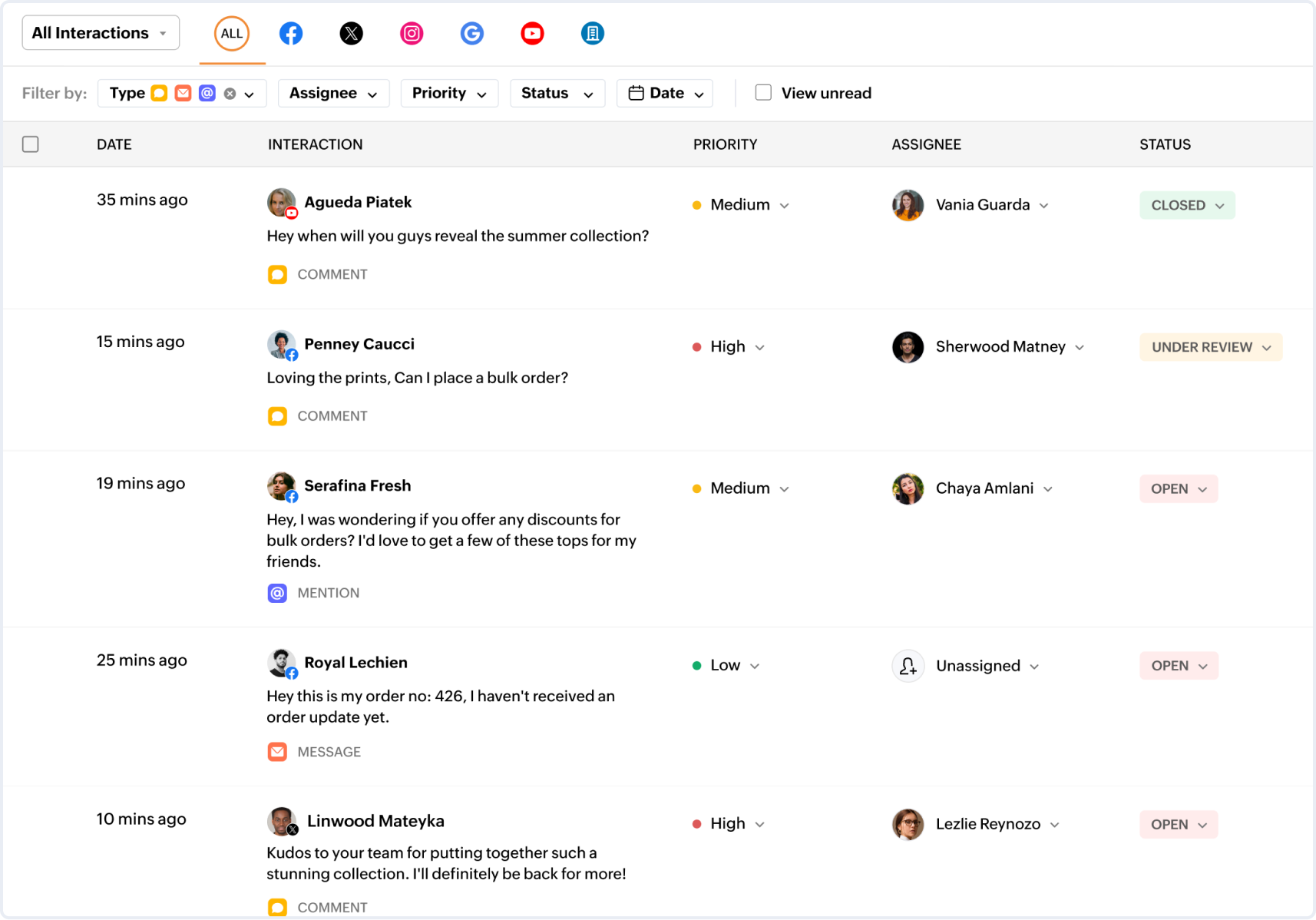Click the COMMENT icon on Penney Caucci's row
This screenshot has width=1316, height=920.
point(277,416)
